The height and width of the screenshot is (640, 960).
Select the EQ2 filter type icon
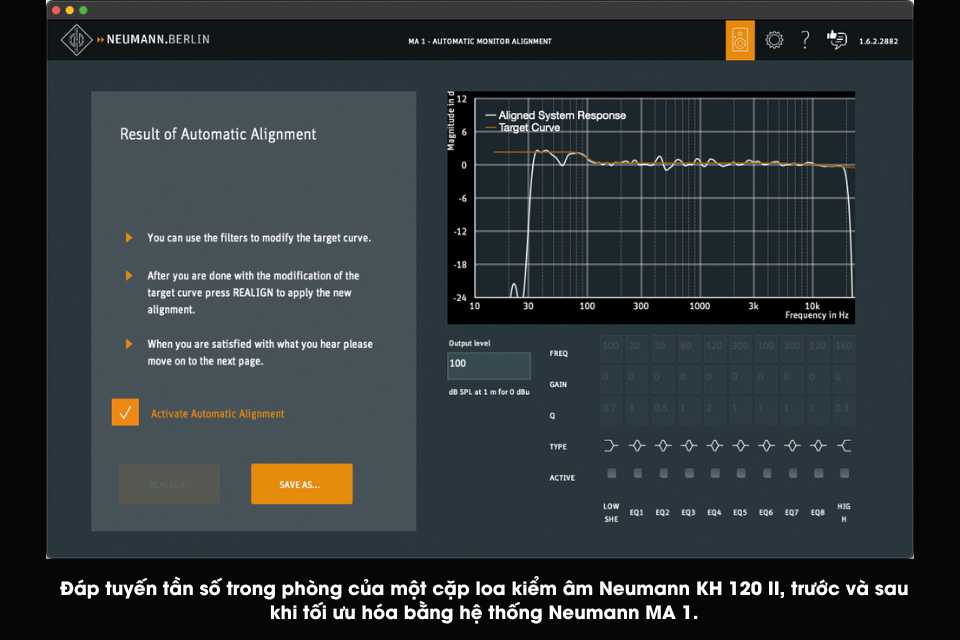[x=662, y=446]
